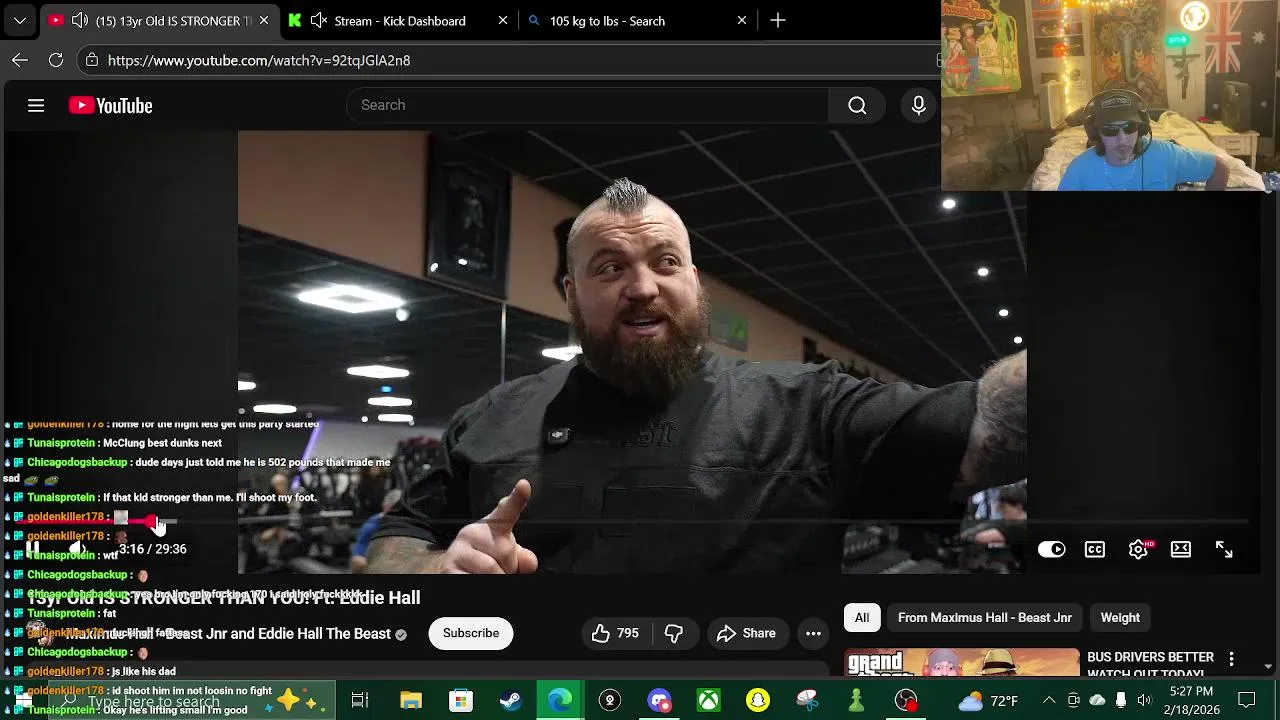Open the player settings gear

[1138, 549]
